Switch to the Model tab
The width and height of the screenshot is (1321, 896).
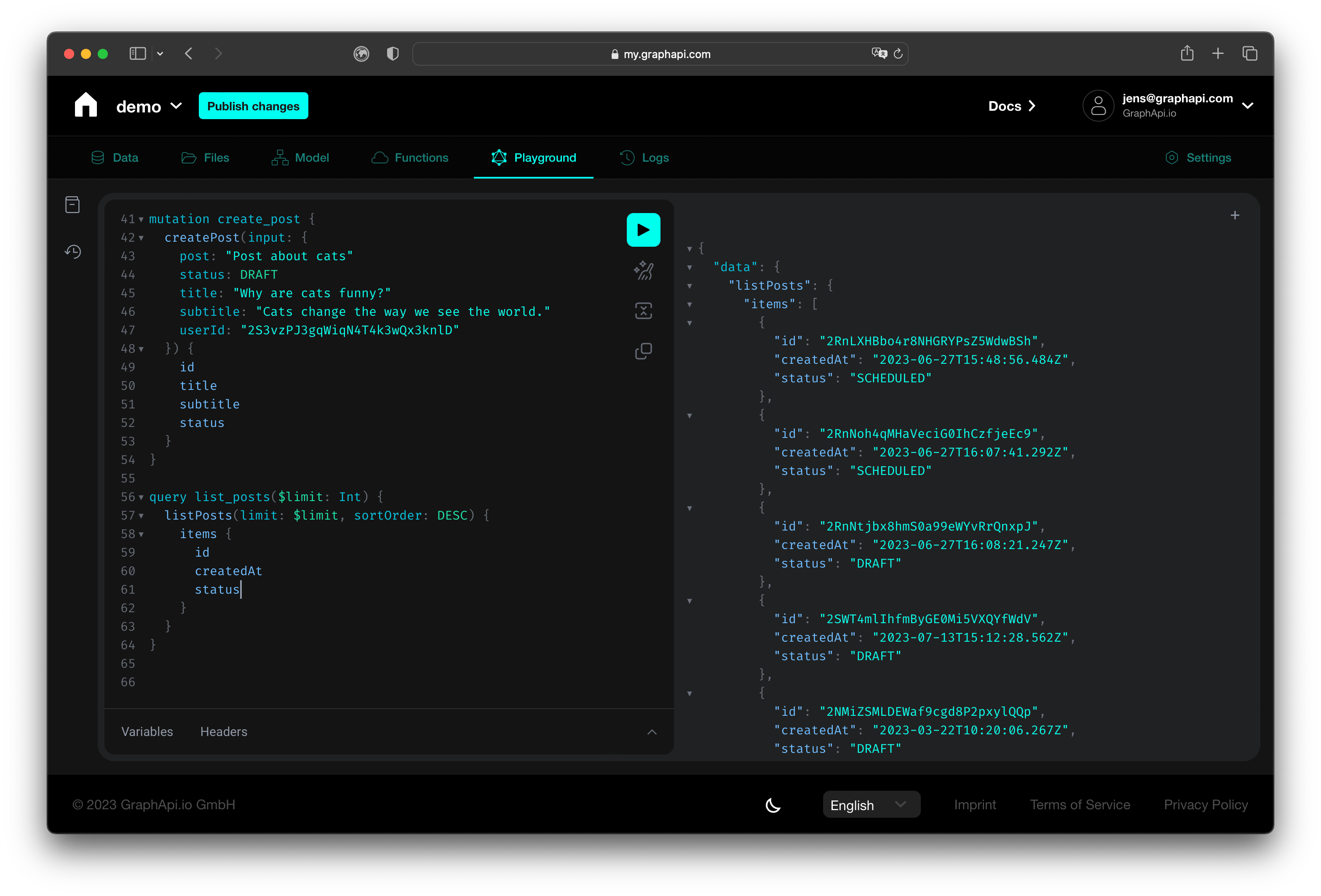tap(300, 157)
